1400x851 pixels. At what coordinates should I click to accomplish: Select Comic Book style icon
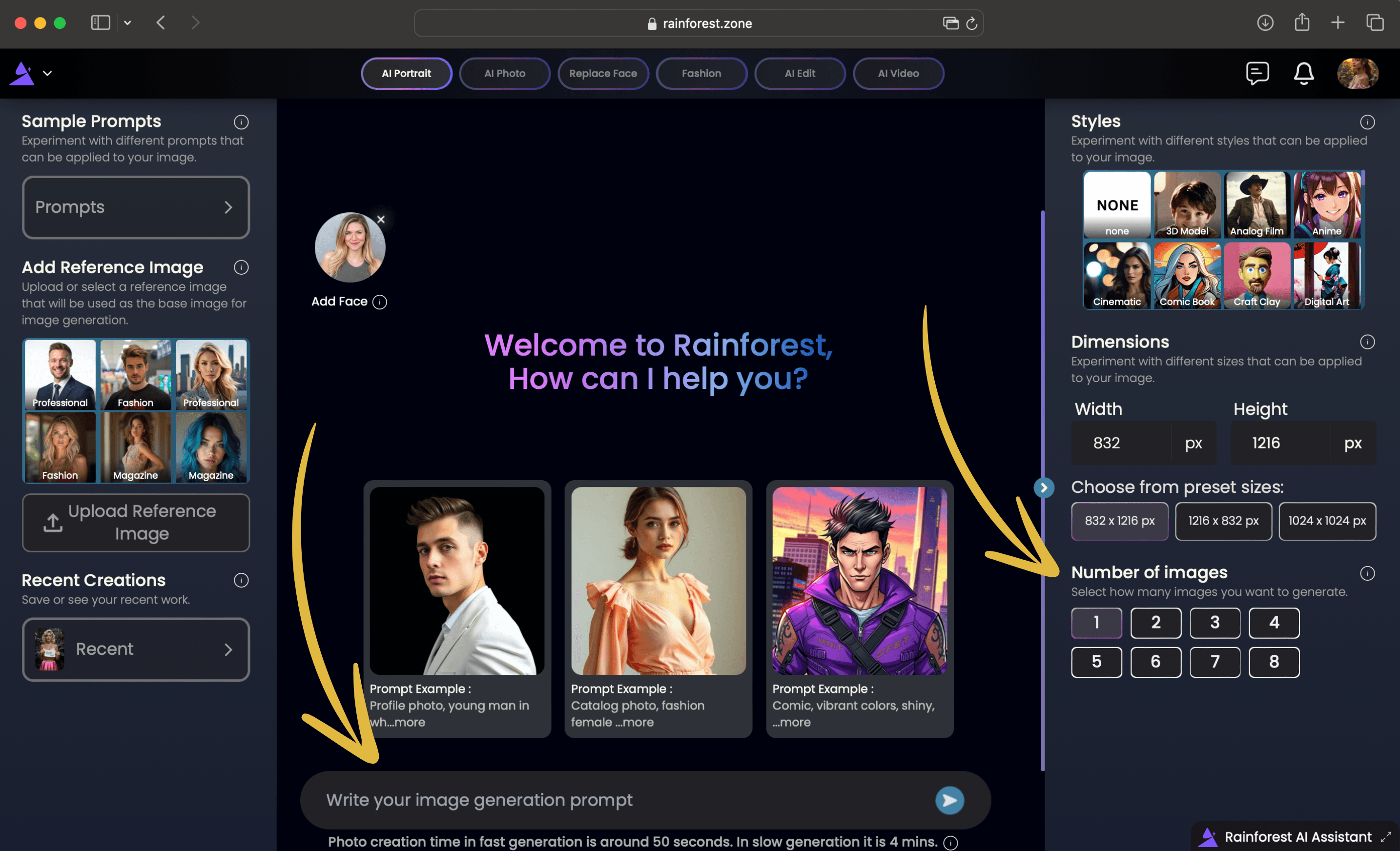(x=1187, y=275)
